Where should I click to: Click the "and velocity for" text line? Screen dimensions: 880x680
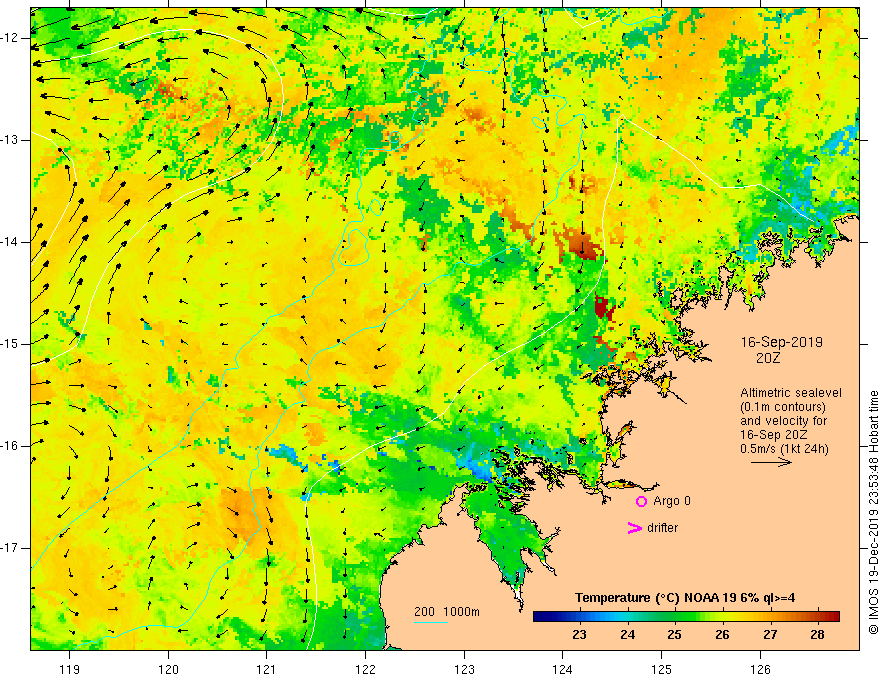783,421
